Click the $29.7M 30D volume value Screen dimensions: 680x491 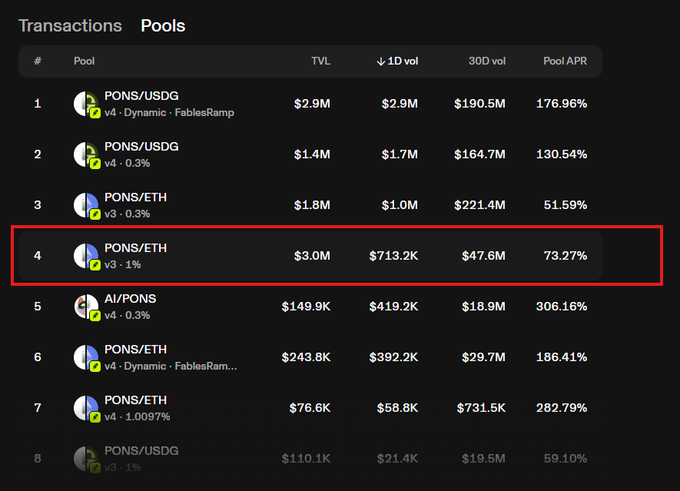point(484,357)
